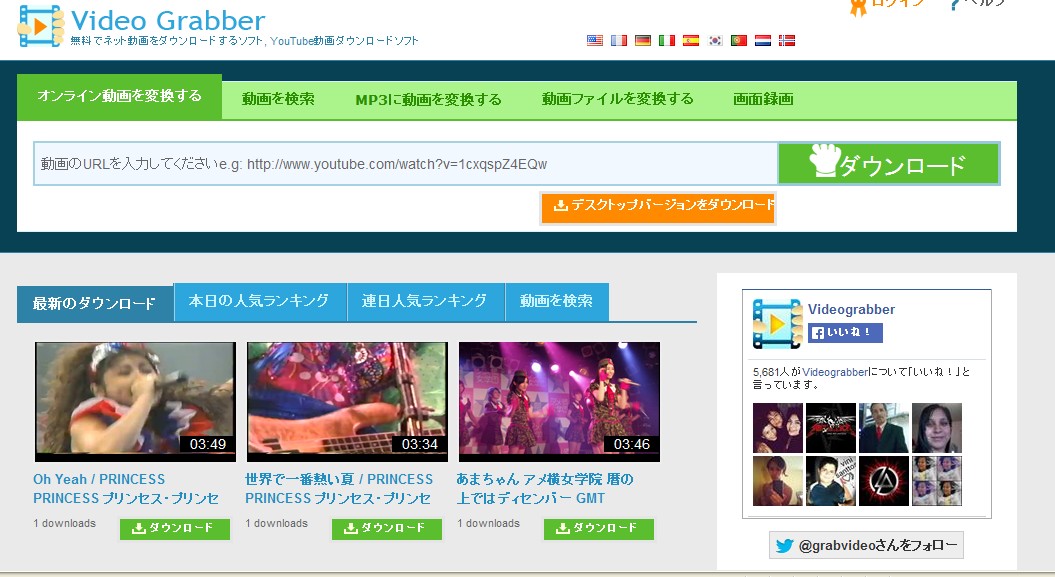Download the 世界で一番熱い夏 video

click(387, 529)
